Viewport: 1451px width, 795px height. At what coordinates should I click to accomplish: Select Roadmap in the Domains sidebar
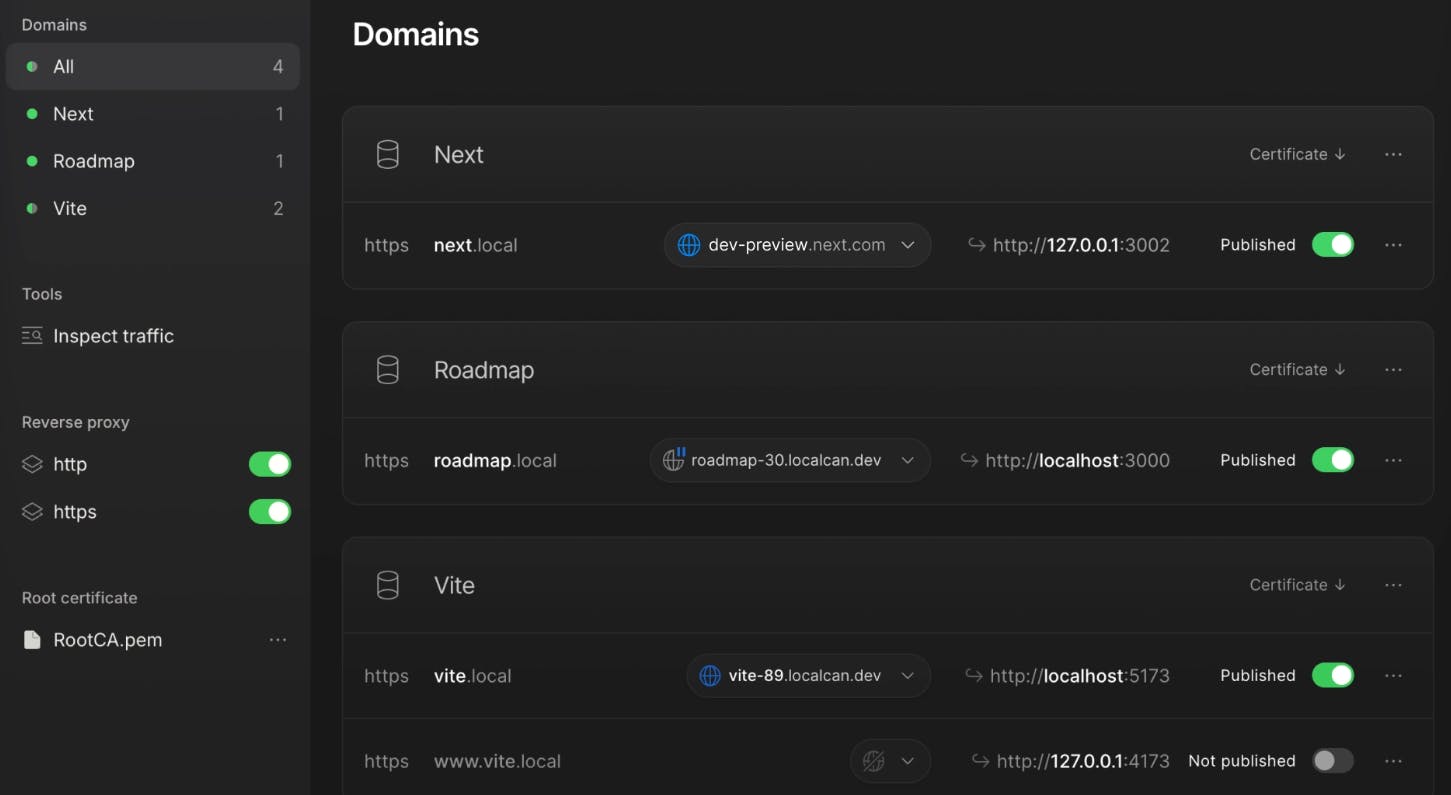click(153, 161)
